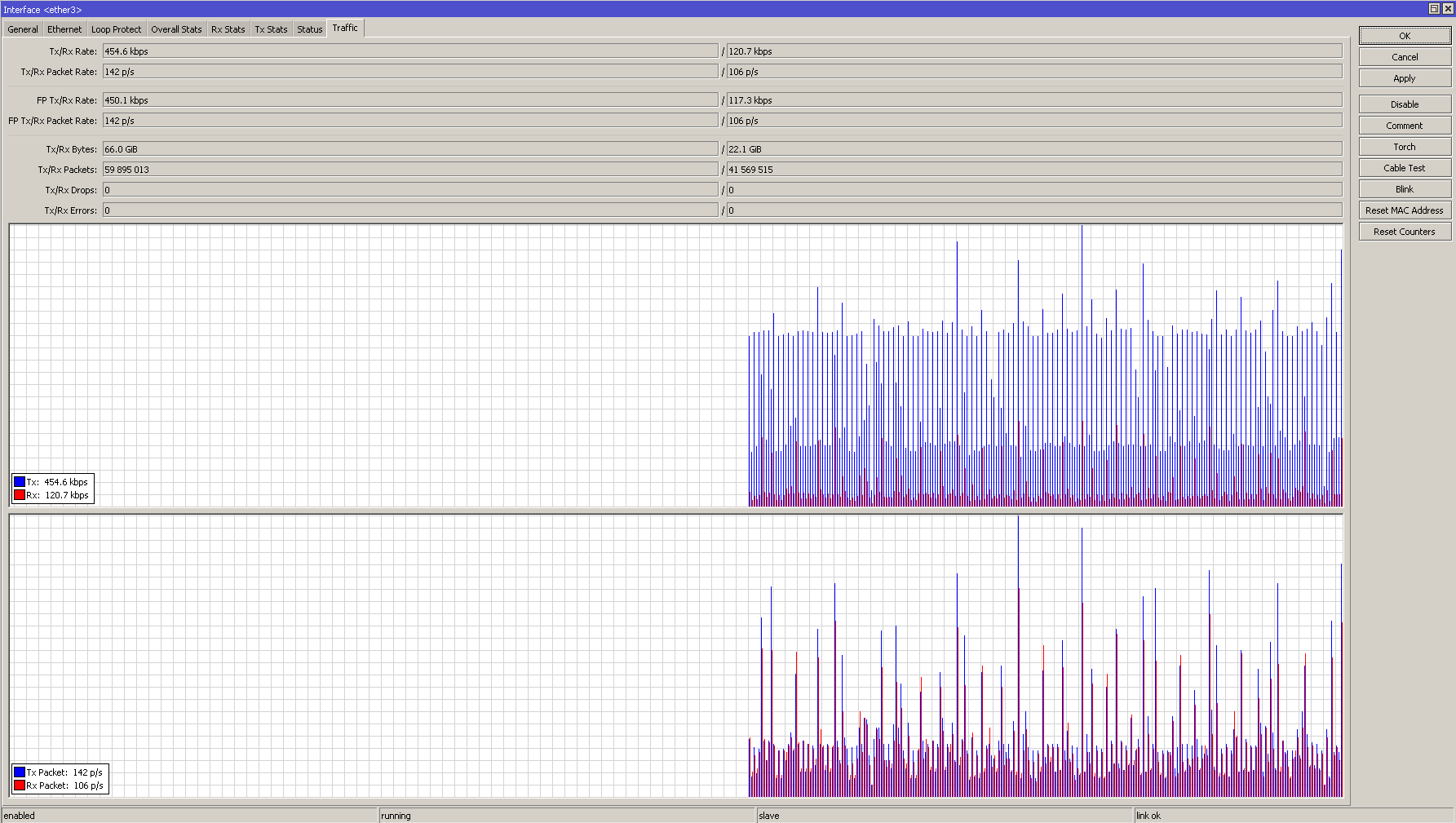Disable the ether3 interface
This screenshot has width=1456, height=823.
pyautogui.click(x=1404, y=104)
